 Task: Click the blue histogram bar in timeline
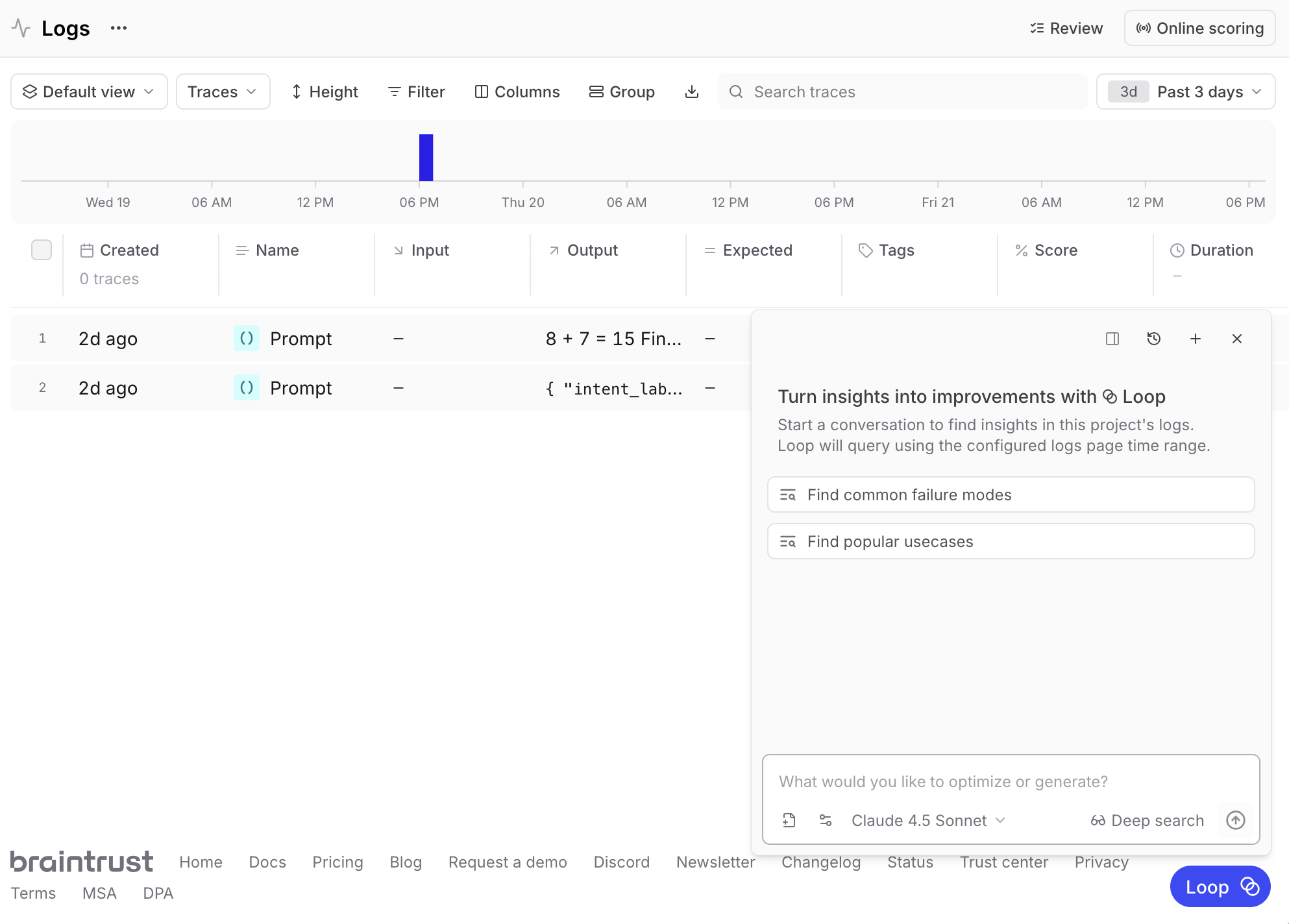(x=426, y=157)
